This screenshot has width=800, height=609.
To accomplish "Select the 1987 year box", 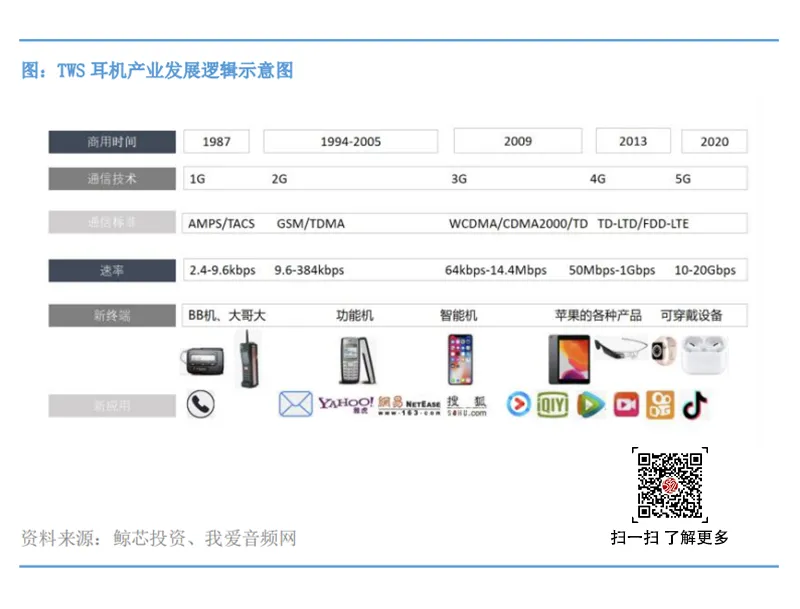I will click(x=216, y=141).
